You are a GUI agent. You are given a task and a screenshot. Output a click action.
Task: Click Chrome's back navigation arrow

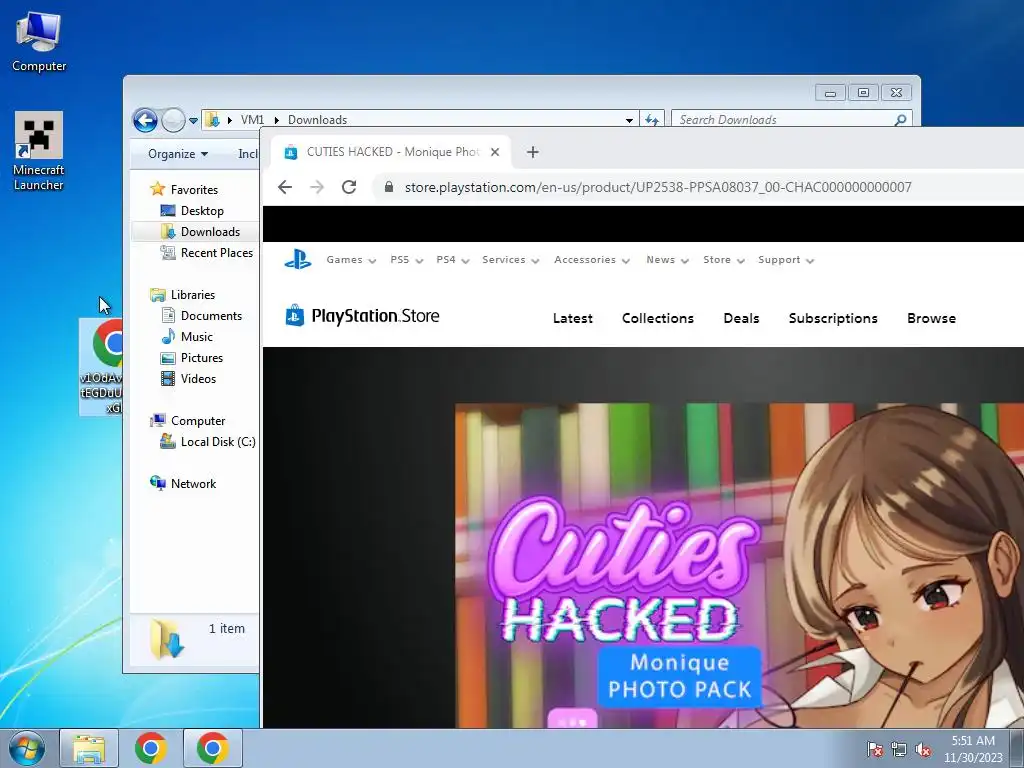tap(285, 187)
